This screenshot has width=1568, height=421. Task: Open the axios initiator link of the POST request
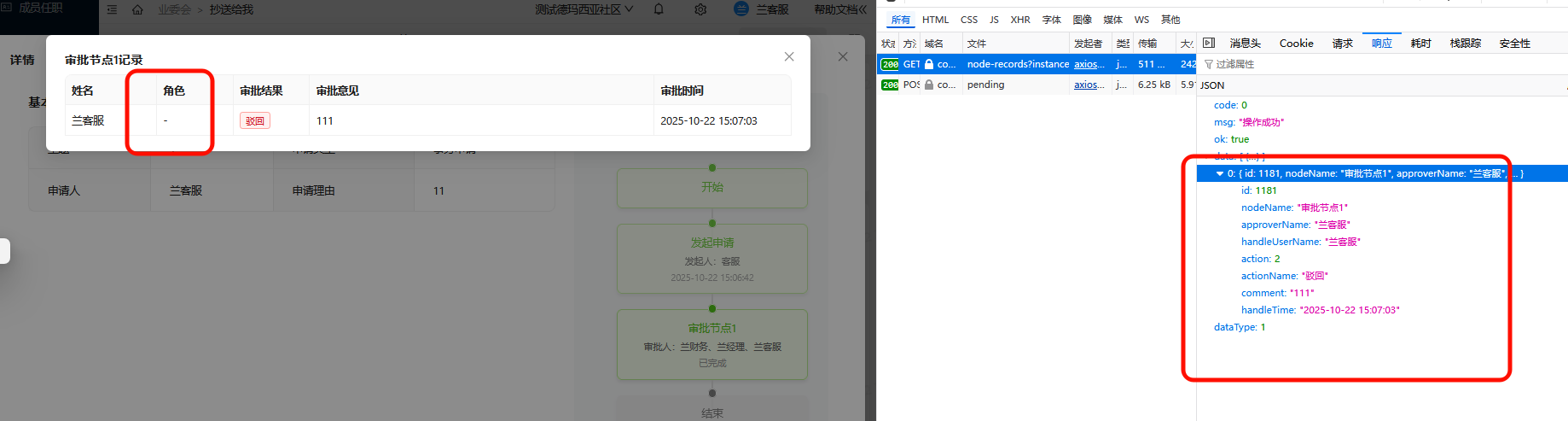1089,85
